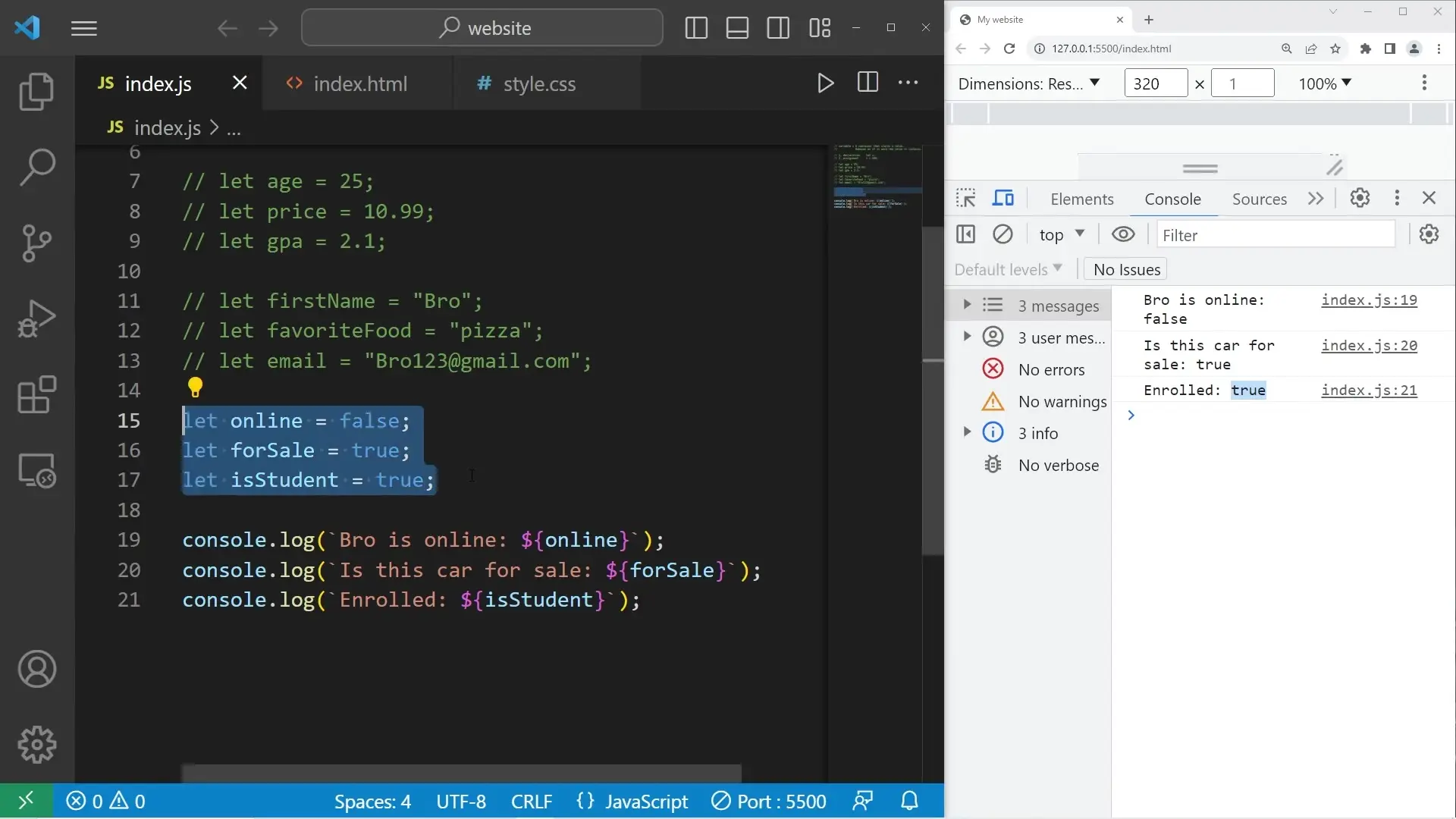This screenshot has width=1456, height=819.
Task: Open the Elements tab in DevTools
Action: point(1081,199)
